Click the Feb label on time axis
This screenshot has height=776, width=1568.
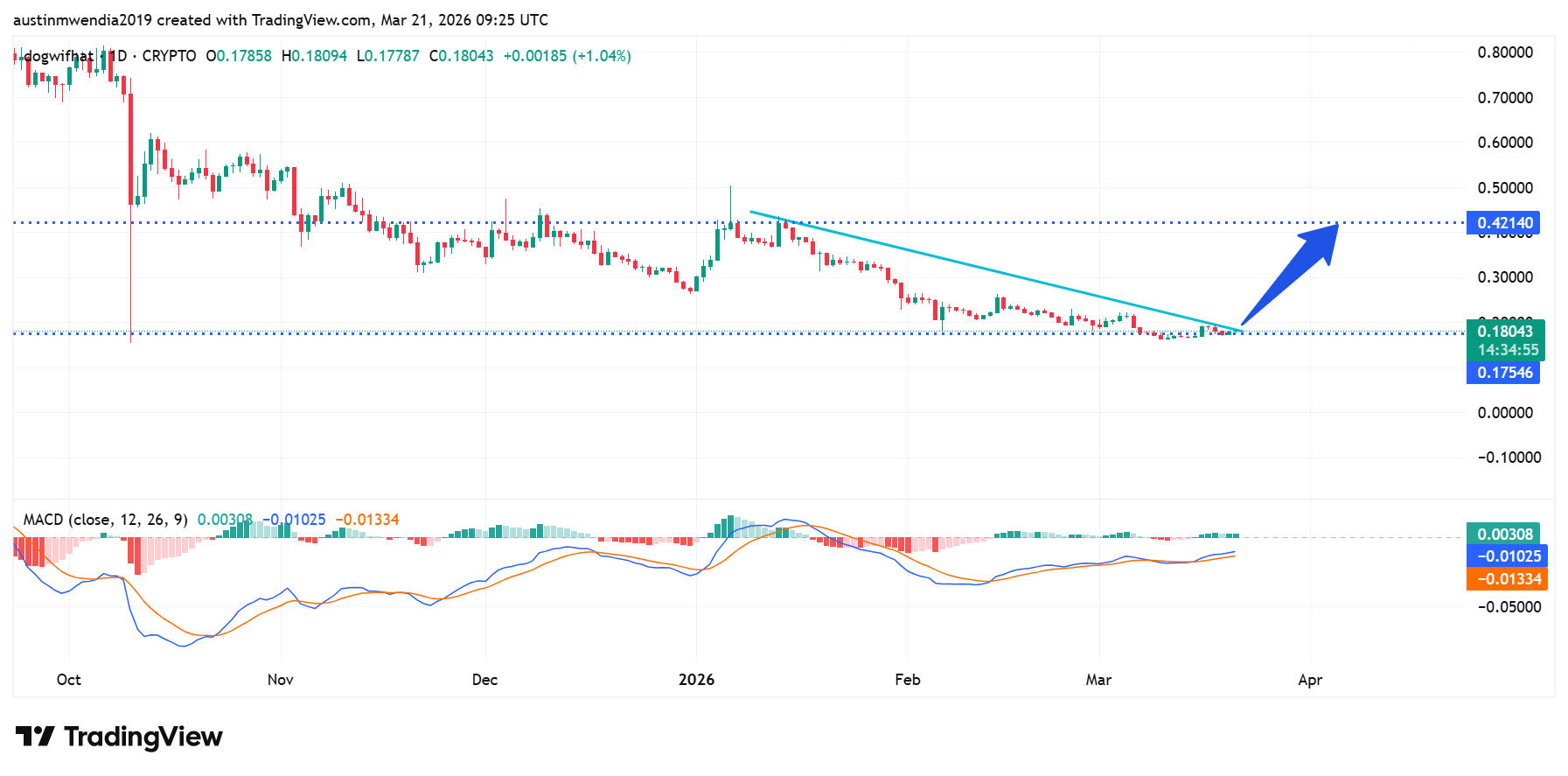point(907,680)
